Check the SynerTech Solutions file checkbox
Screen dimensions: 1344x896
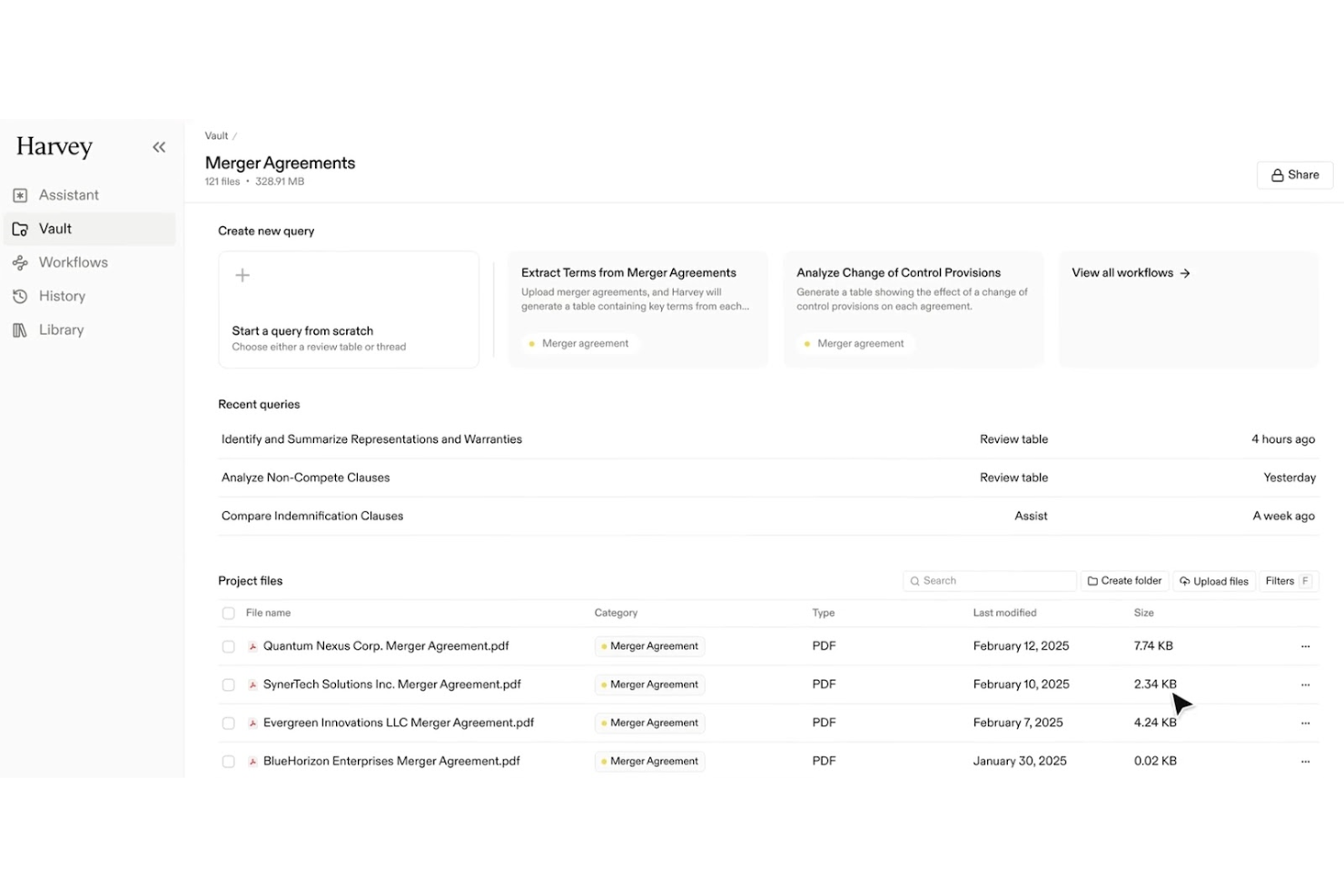tap(228, 684)
